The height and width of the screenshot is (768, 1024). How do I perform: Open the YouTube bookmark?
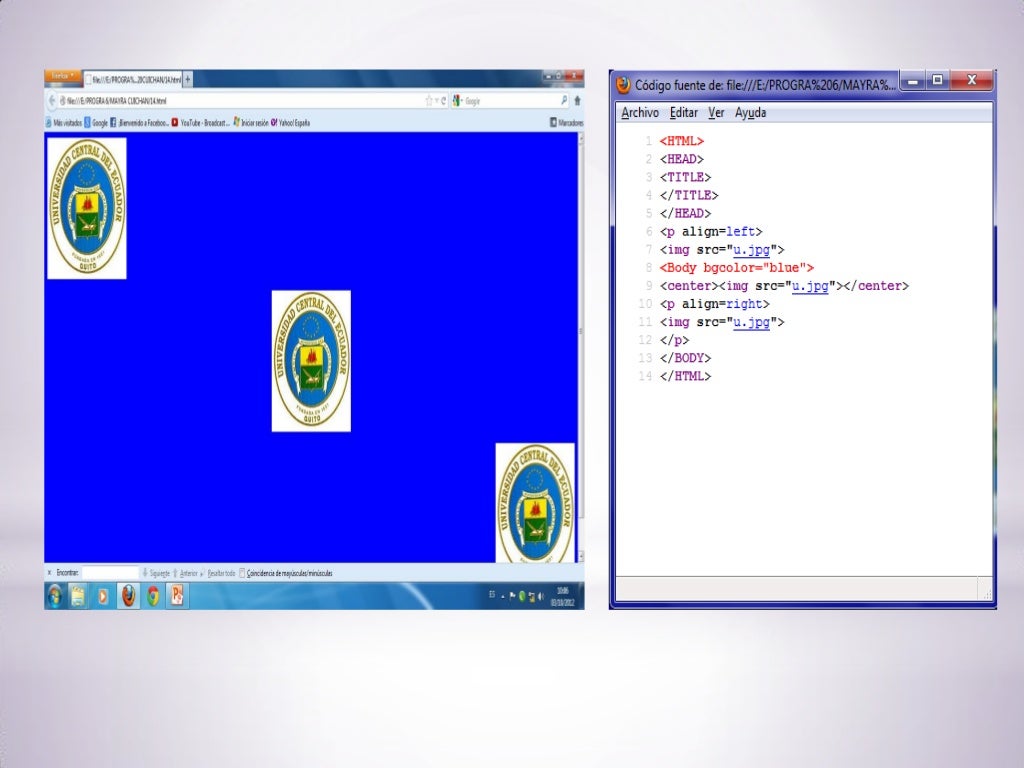pos(200,122)
